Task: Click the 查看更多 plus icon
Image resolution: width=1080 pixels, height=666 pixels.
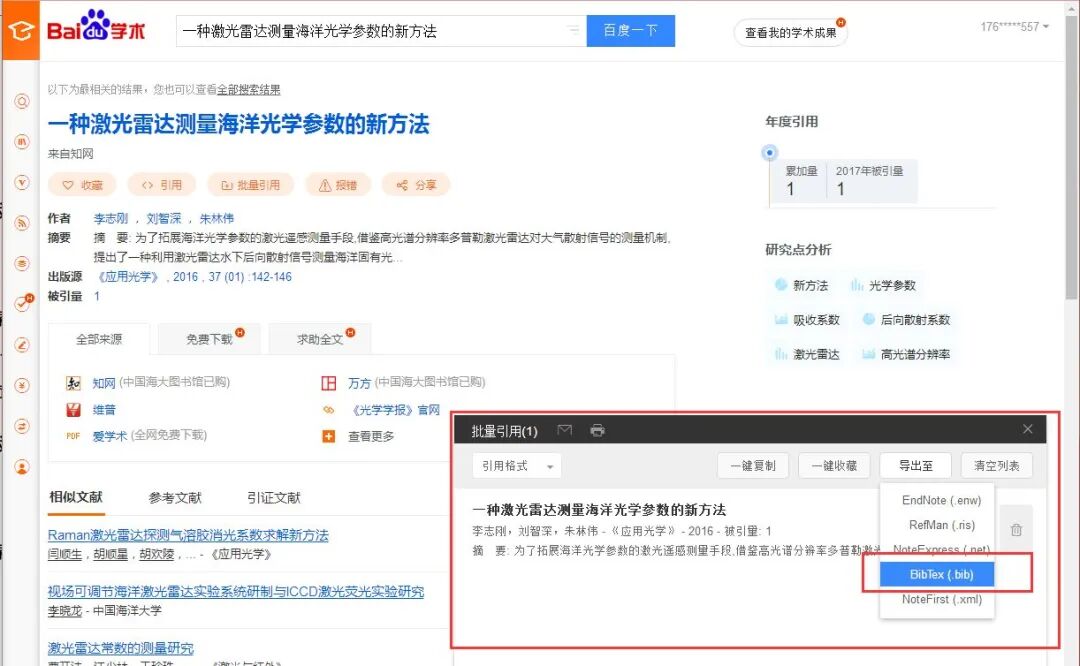Action: 329,436
